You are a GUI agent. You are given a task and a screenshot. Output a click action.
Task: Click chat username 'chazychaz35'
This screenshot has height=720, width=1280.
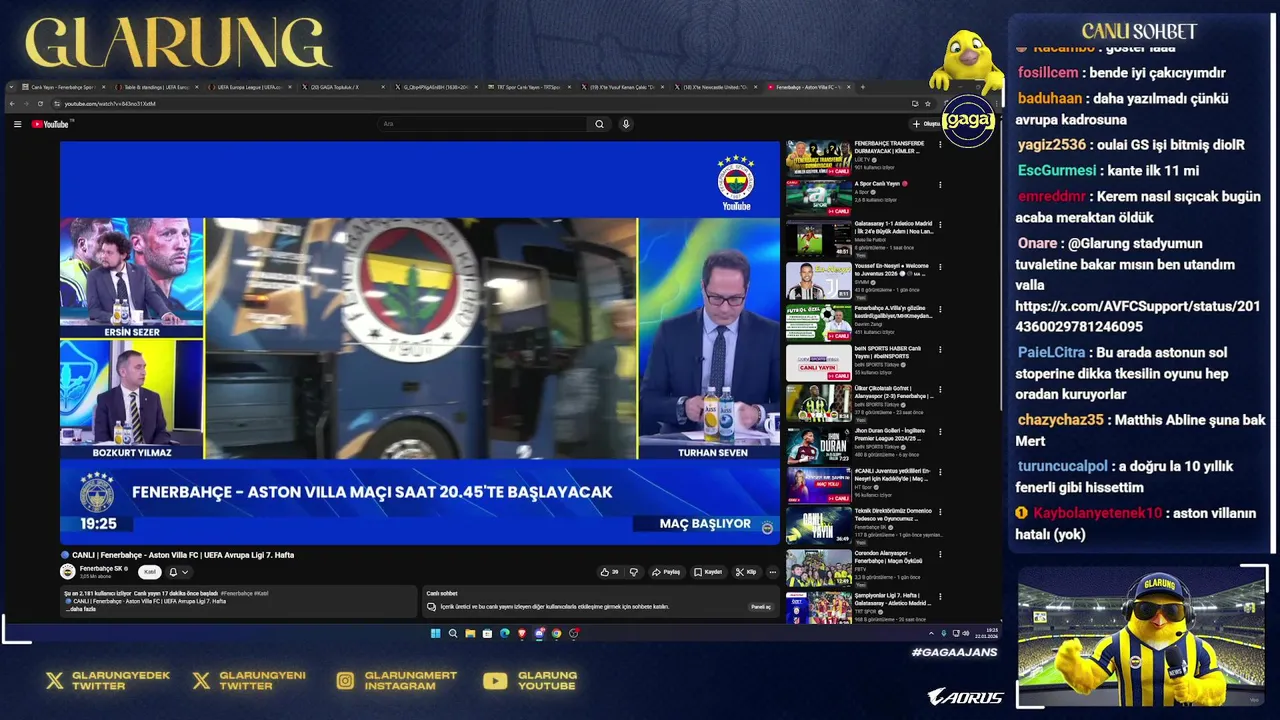1061,420
